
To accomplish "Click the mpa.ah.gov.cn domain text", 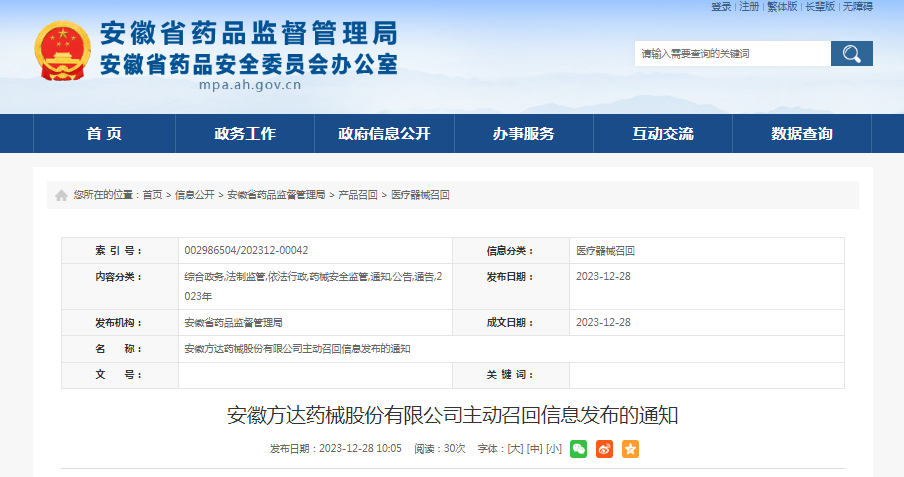I will click(x=250, y=85).
